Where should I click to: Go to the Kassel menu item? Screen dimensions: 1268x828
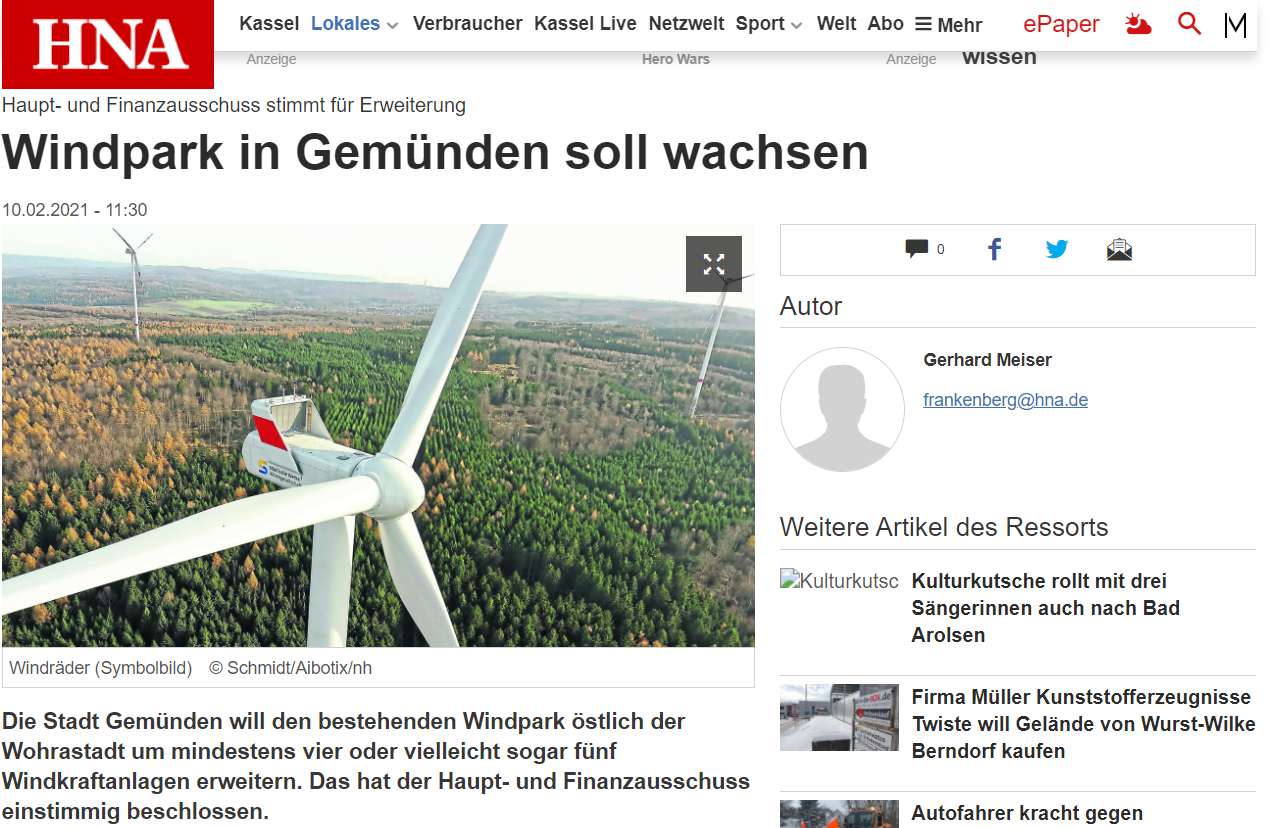(x=269, y=23)
